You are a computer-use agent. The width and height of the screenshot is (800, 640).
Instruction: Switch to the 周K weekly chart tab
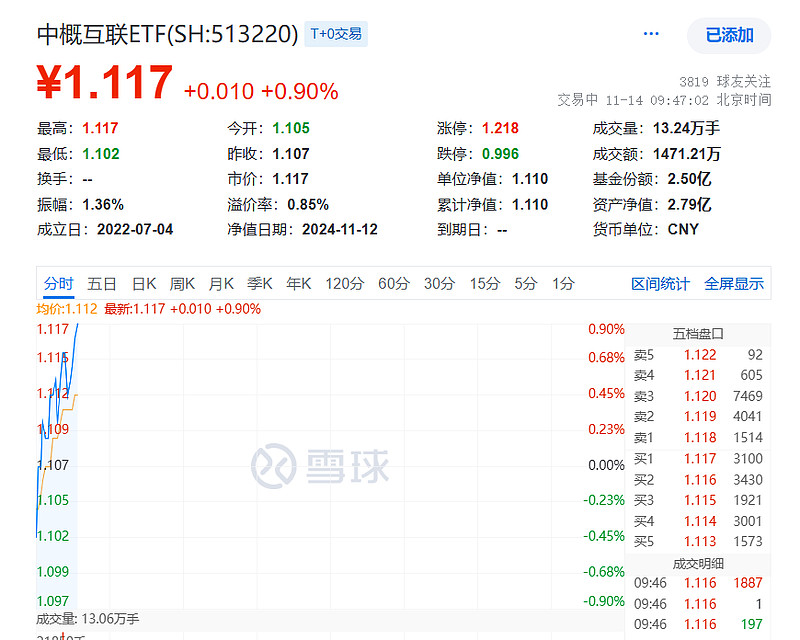pos(181,283)
